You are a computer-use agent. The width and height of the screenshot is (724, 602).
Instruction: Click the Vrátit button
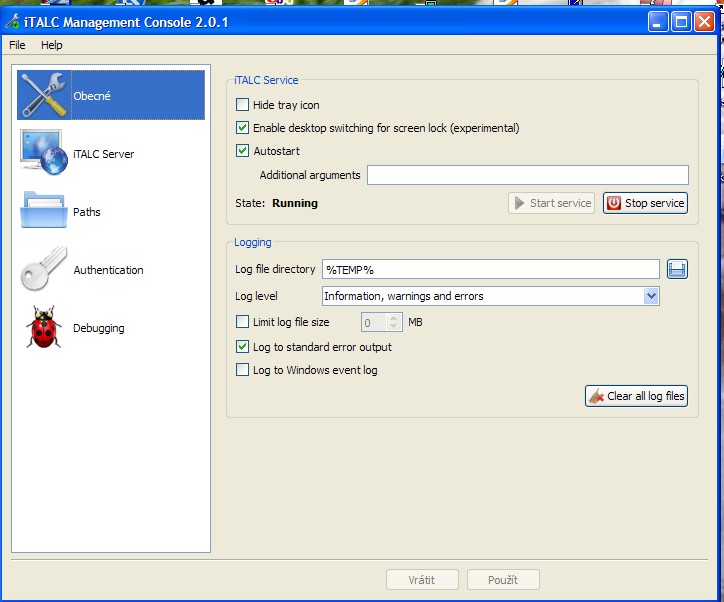point(422,579)
